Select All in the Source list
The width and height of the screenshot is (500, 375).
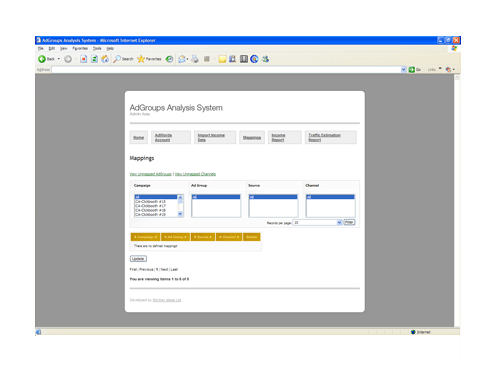pyautogui.click(x=273, y=197)
